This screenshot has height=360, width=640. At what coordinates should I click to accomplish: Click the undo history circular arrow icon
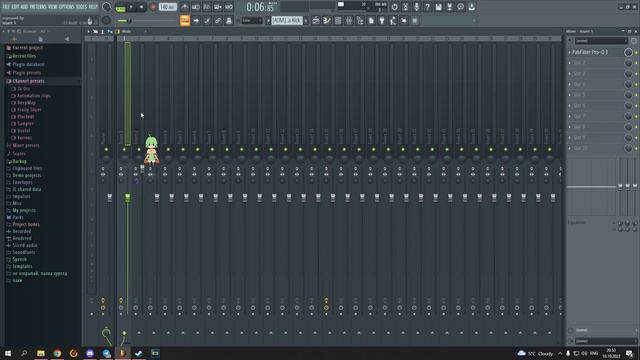tap(394, 7)
